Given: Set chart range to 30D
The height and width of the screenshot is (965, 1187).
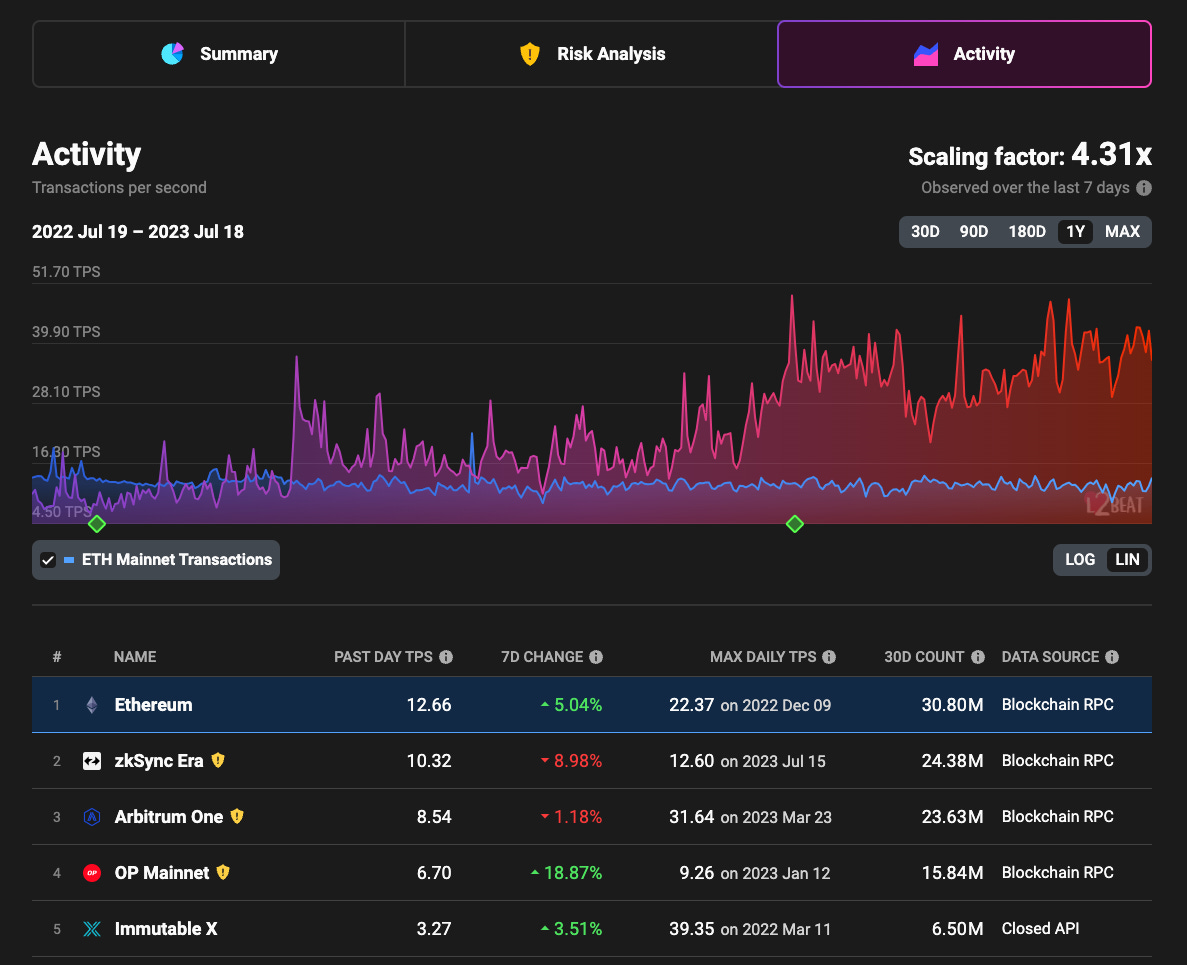Looking at the screenshot, I should click(925, 232).
